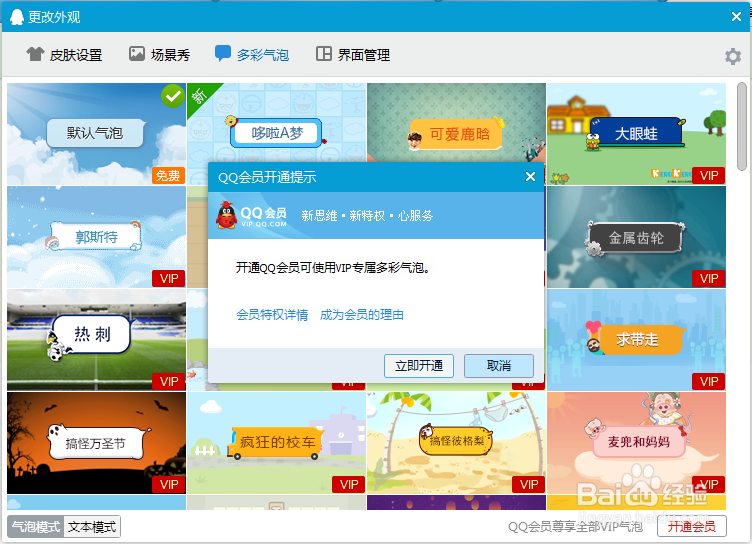The width and height of the screenshot is (752, 544).
Task: Select the 搞怪万圣节 bubble thumbnail
Action: [x=96, y=443]
